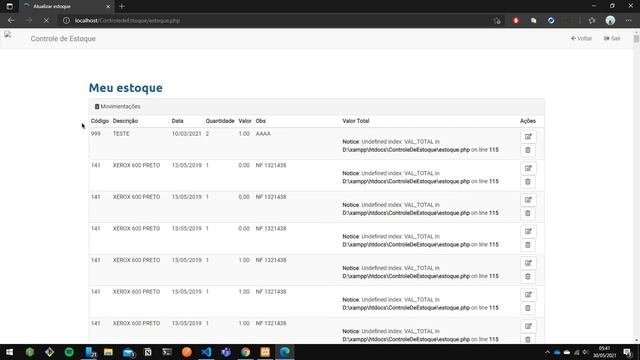The image size is (640, 360).
Task: Open the terminal app on the taskbar
Action: (167, 352)
